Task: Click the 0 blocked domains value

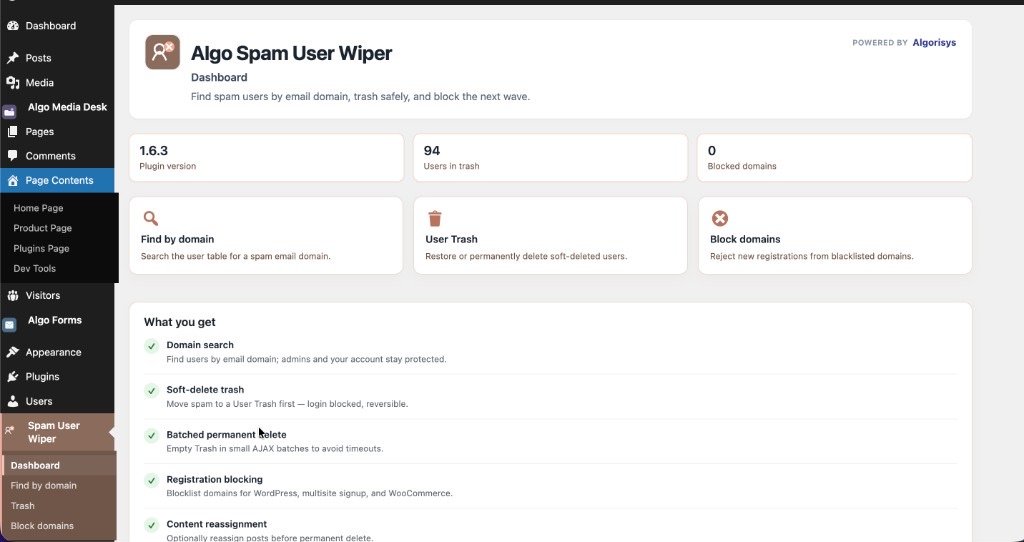Action: pos(712,151)
